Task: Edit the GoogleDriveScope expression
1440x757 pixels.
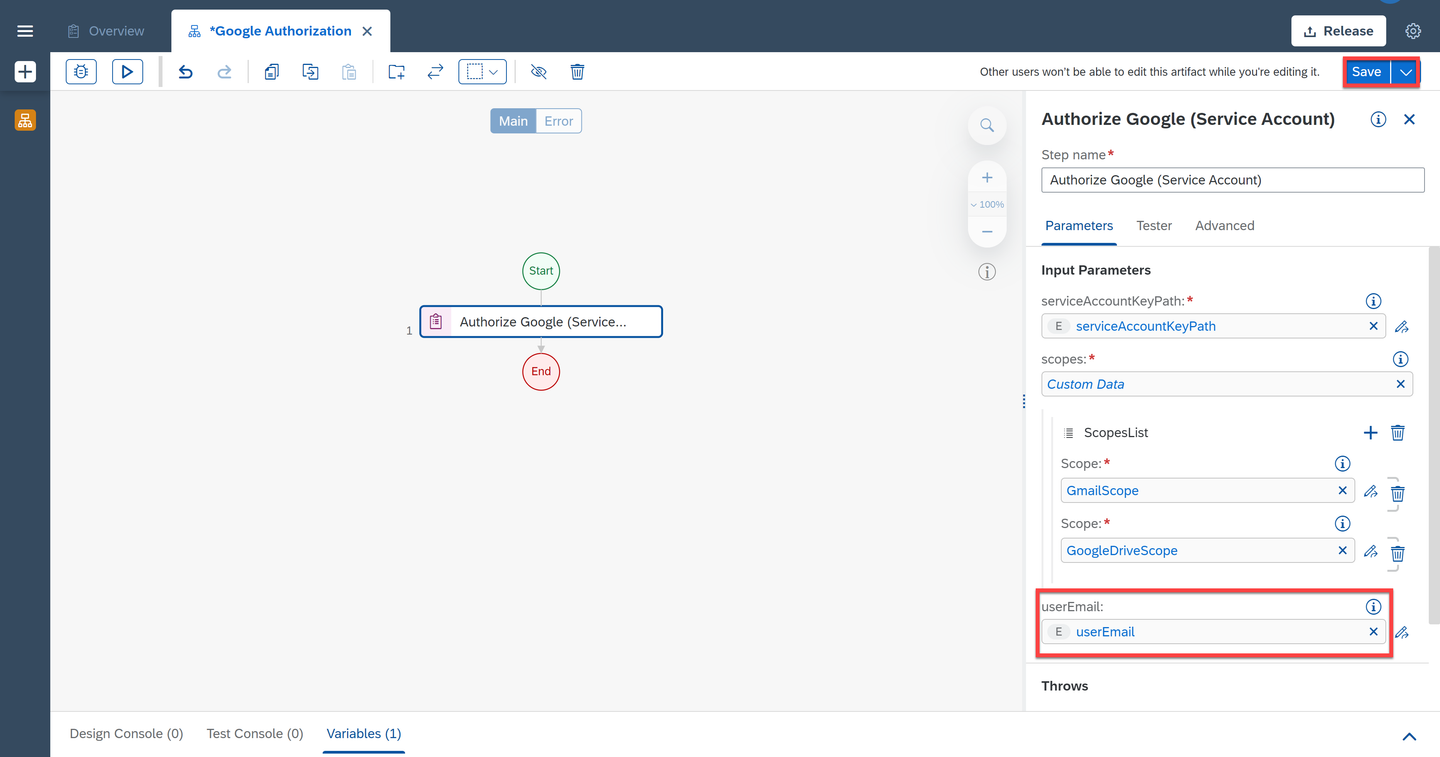Action: 1371,551
